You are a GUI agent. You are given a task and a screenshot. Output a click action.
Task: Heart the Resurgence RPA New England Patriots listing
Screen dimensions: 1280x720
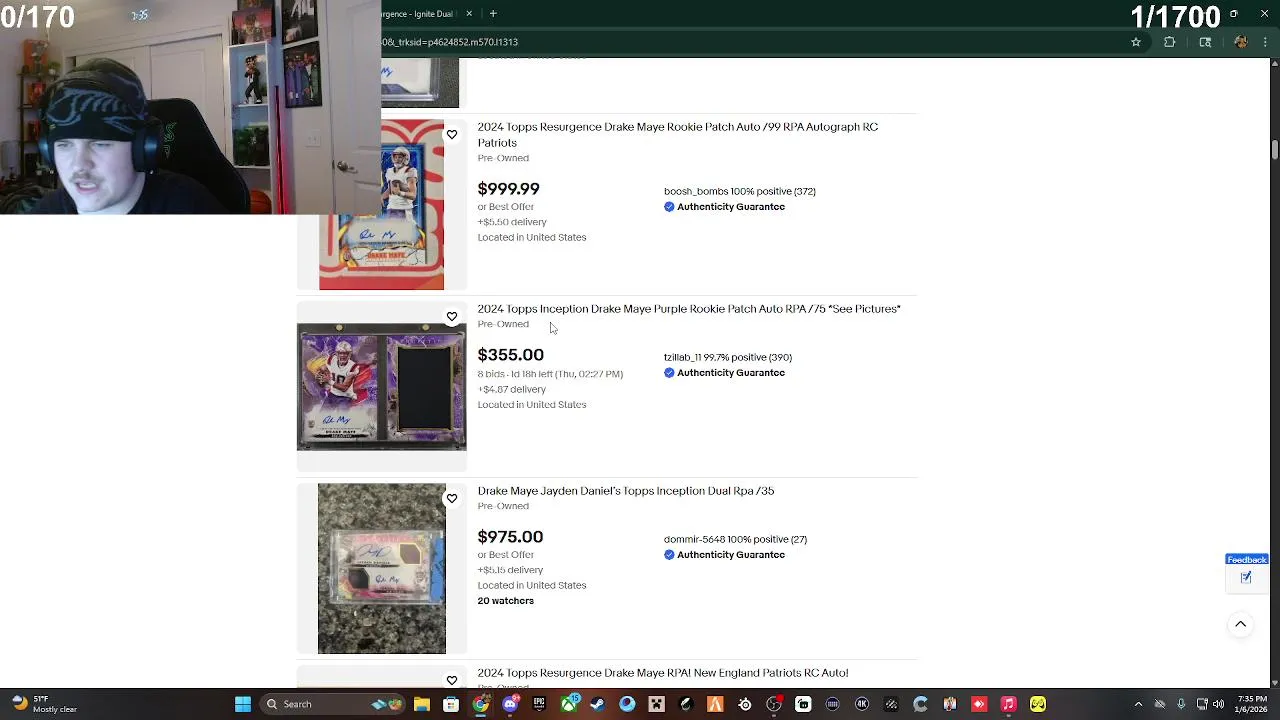tap(452, 680)
